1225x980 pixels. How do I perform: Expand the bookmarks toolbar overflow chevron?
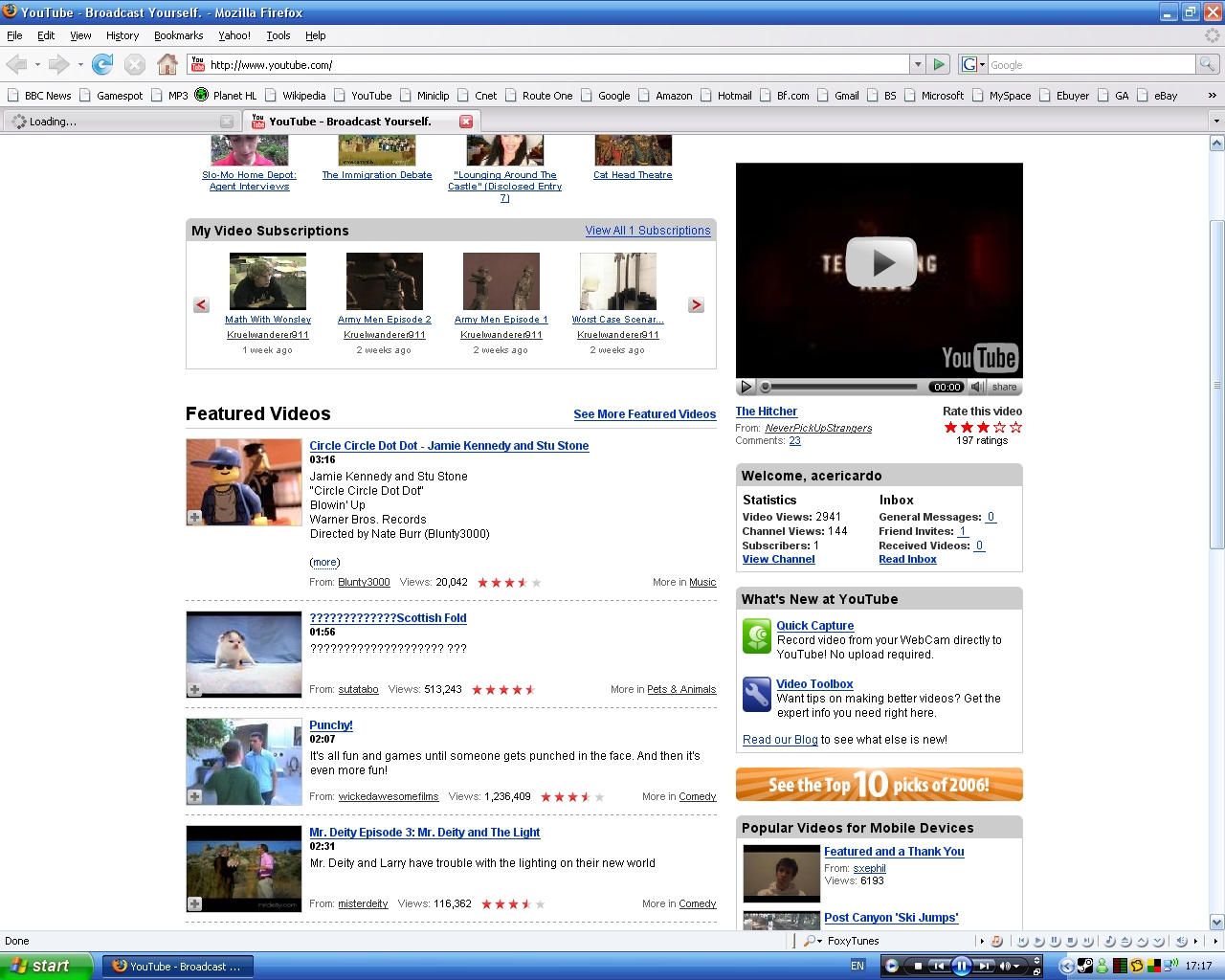click(x=1213, y=96)
